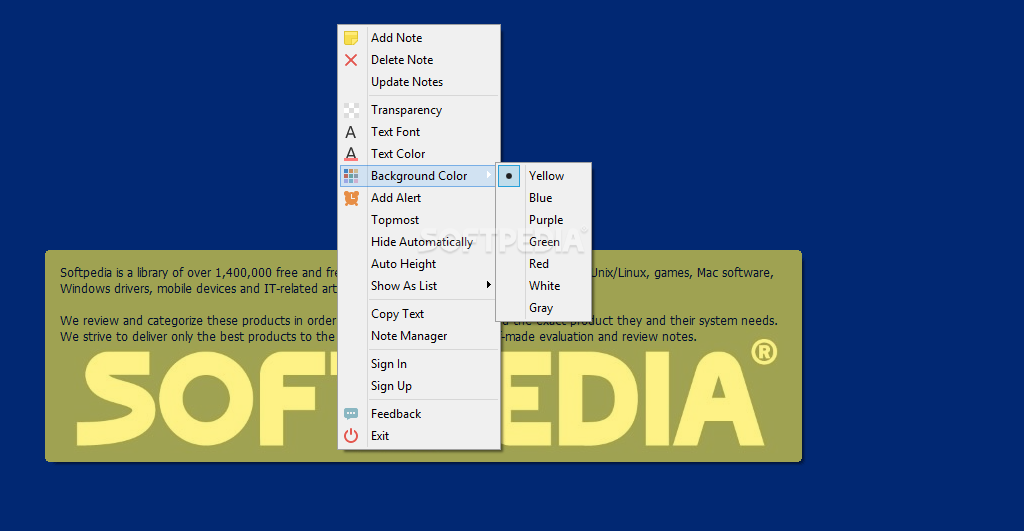Click the orange alarm clock Add Alert icon
Viewport: 1024px width, 531px height.
pos(351,198)
